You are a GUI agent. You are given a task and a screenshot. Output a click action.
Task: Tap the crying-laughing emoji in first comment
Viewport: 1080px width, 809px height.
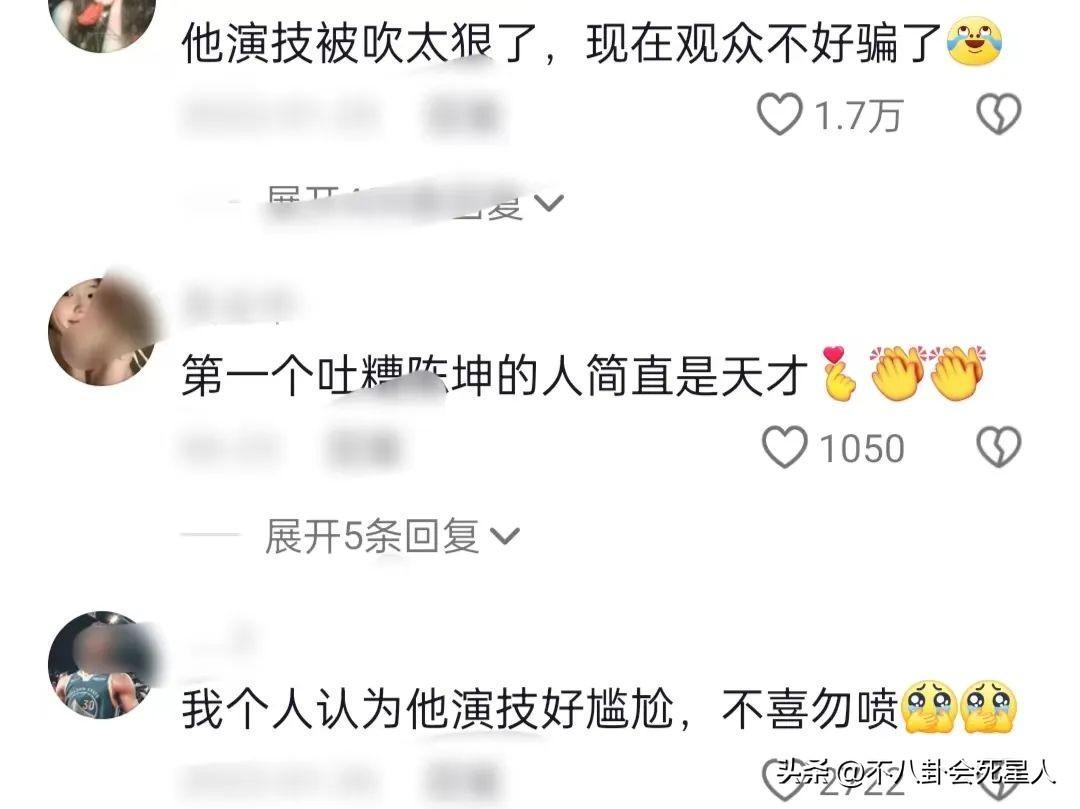(x=975, y=43)
